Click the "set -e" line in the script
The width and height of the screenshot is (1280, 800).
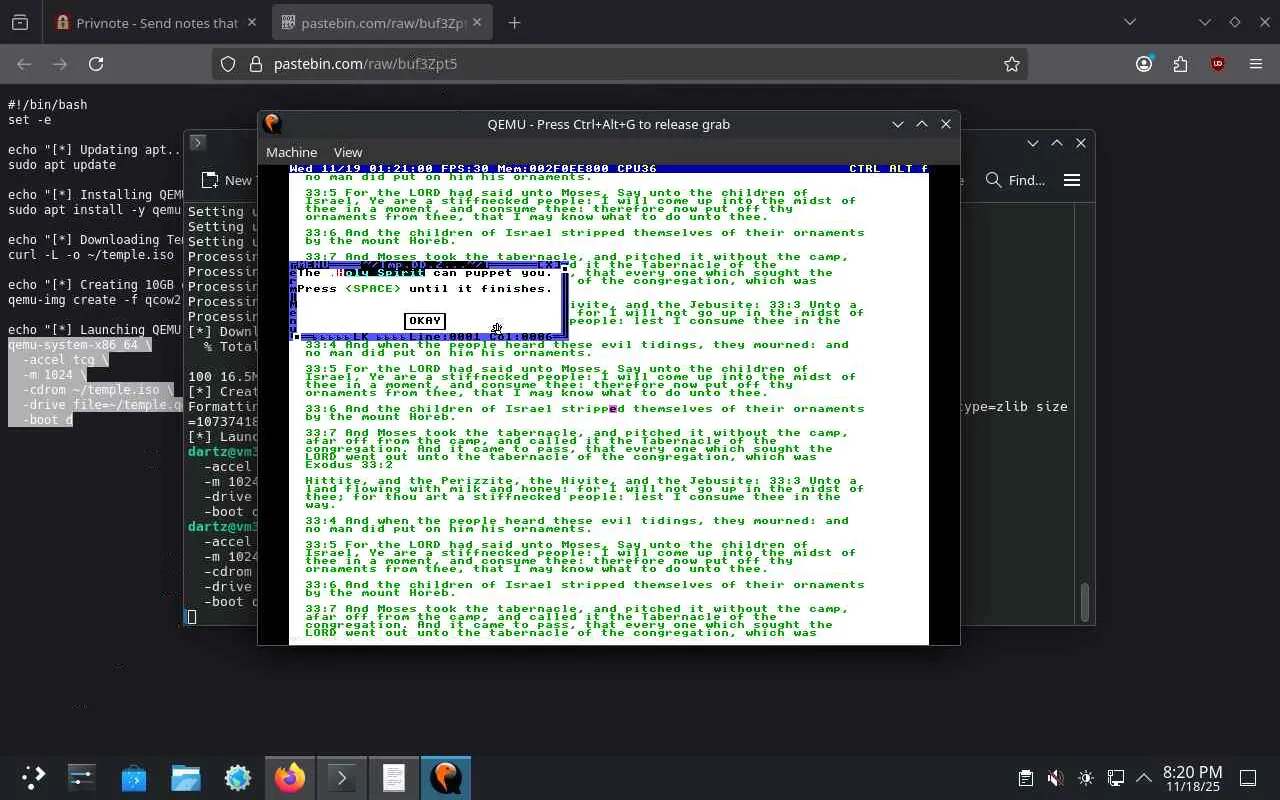29,120
